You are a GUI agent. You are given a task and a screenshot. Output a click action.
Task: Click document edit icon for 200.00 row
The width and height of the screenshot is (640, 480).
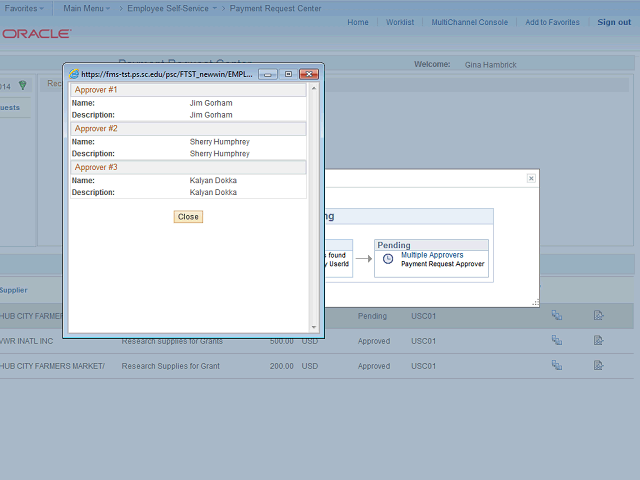(598, 366)
